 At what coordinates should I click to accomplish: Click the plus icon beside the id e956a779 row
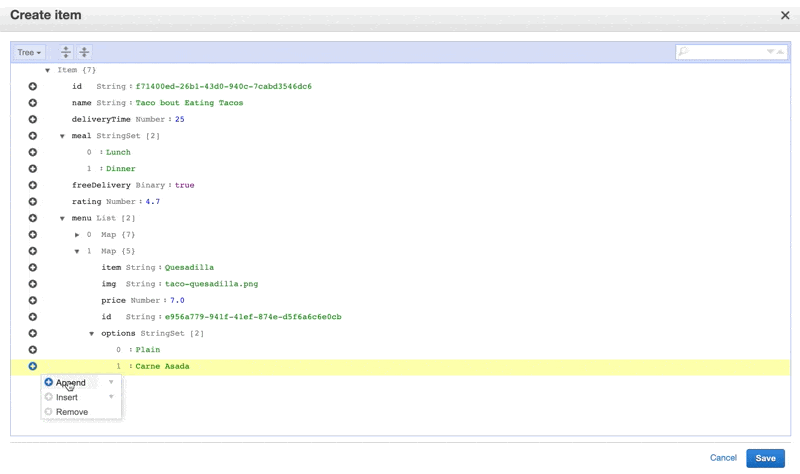coord(33,317)
